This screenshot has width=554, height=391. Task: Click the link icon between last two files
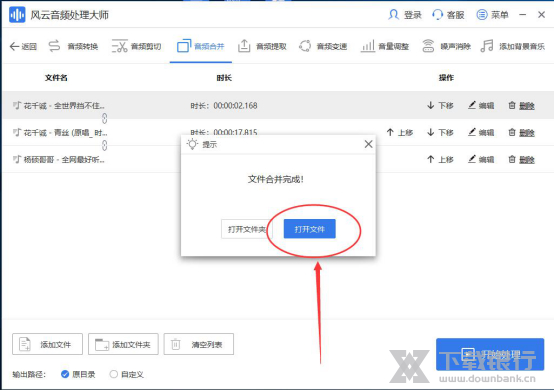(105, 146)
